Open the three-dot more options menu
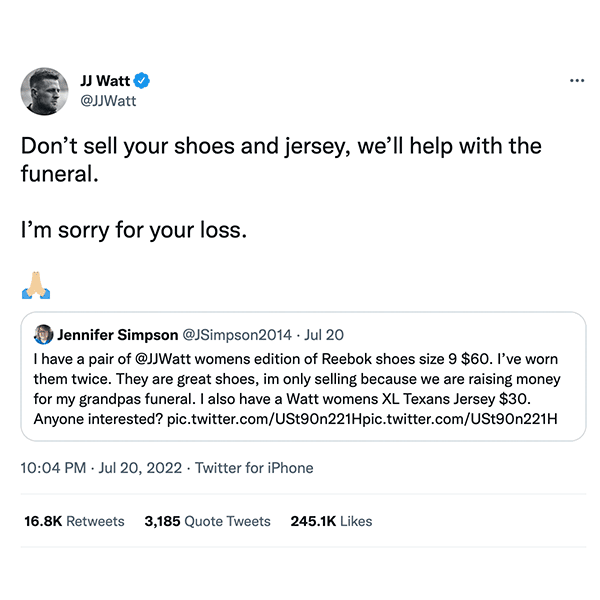Image resolution: width=600 pixels, height=600 pixels. 576,81
